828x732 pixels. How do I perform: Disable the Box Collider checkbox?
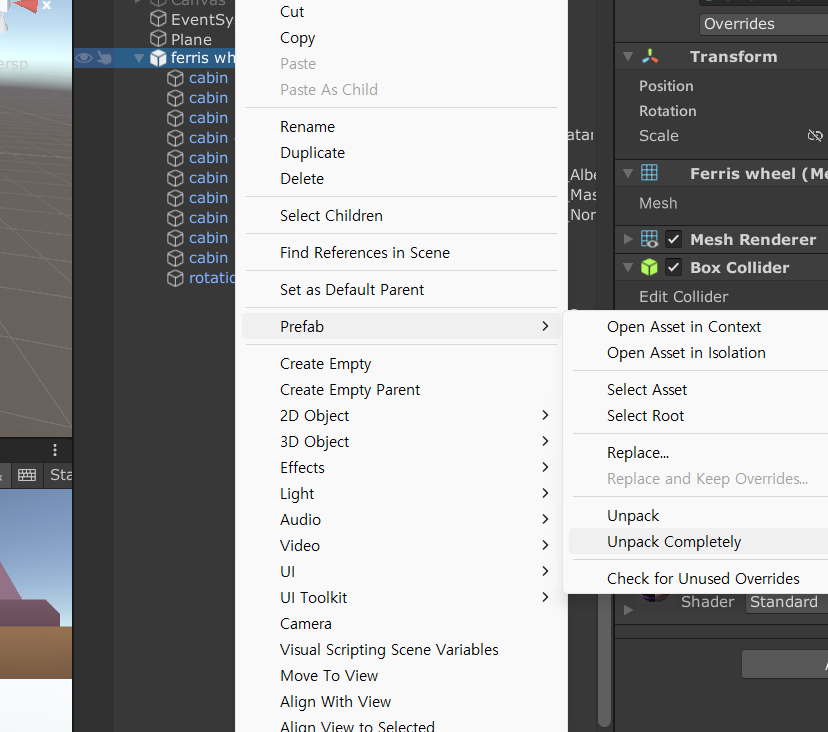[673, 267]
